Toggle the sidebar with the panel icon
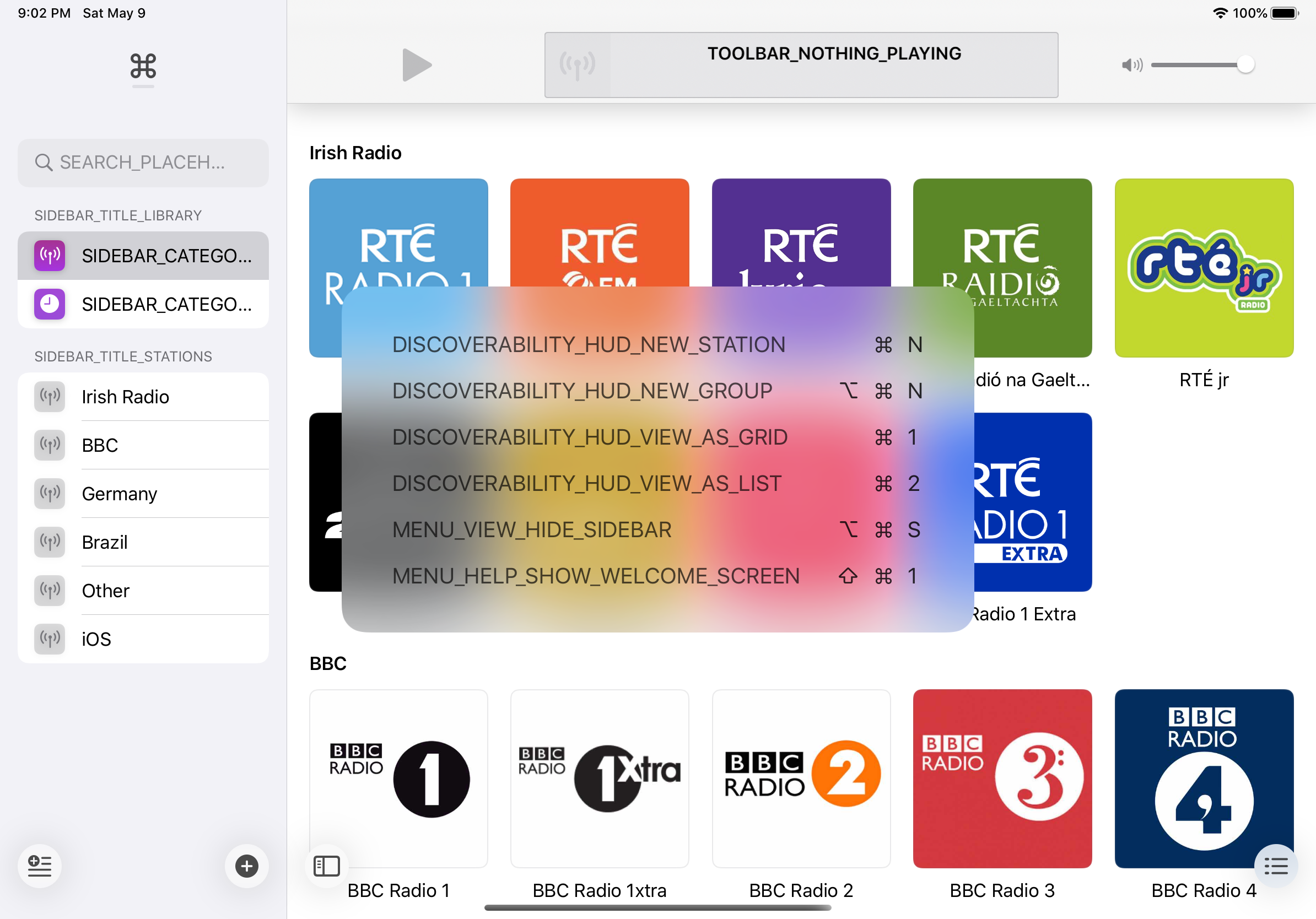The height and width of the screenshot is (919, 1316). point(327,866)
